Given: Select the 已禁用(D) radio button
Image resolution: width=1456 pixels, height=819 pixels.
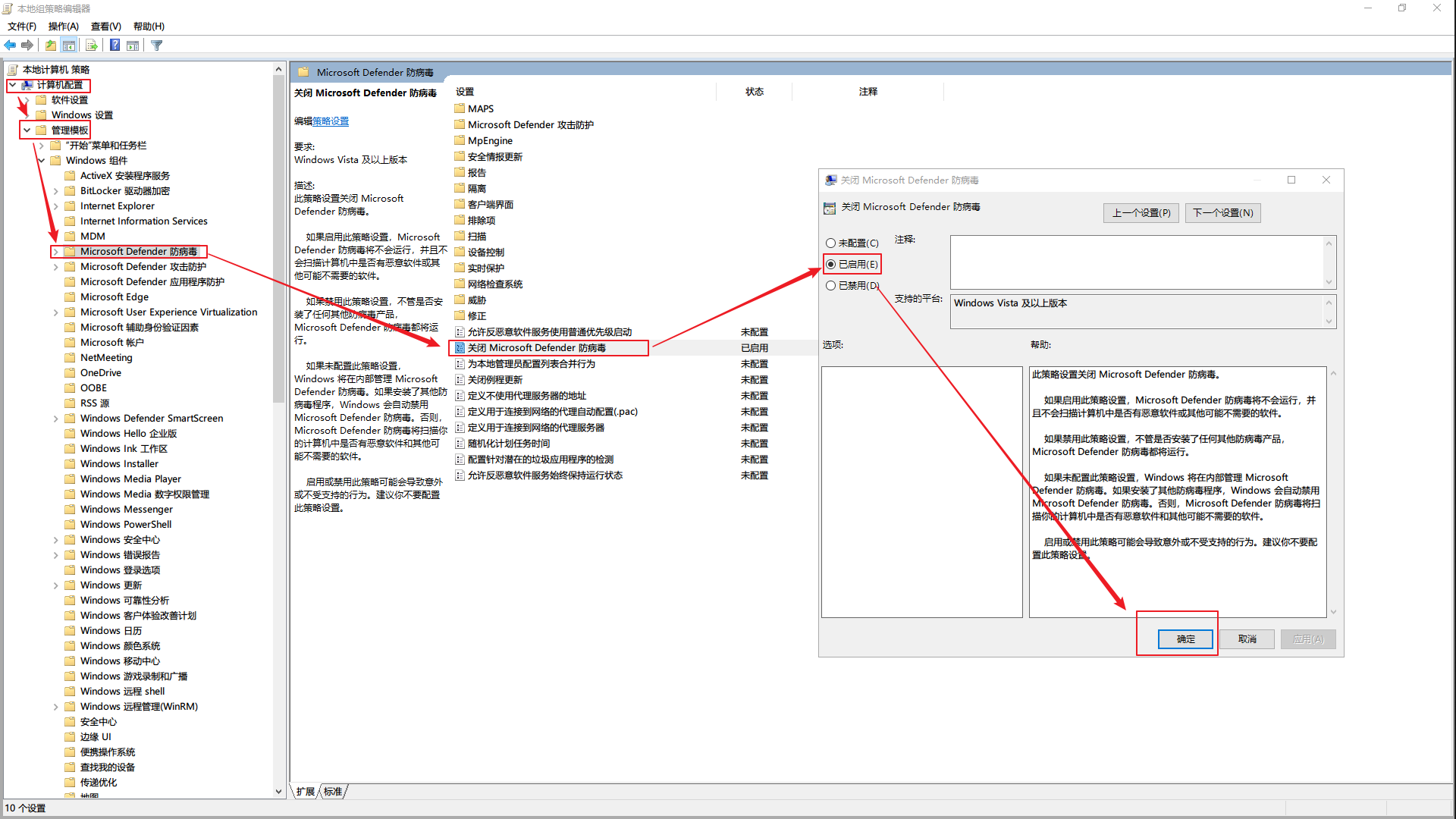Looking at the screenshot, I should pyautogui.click(x=830, y=286).
